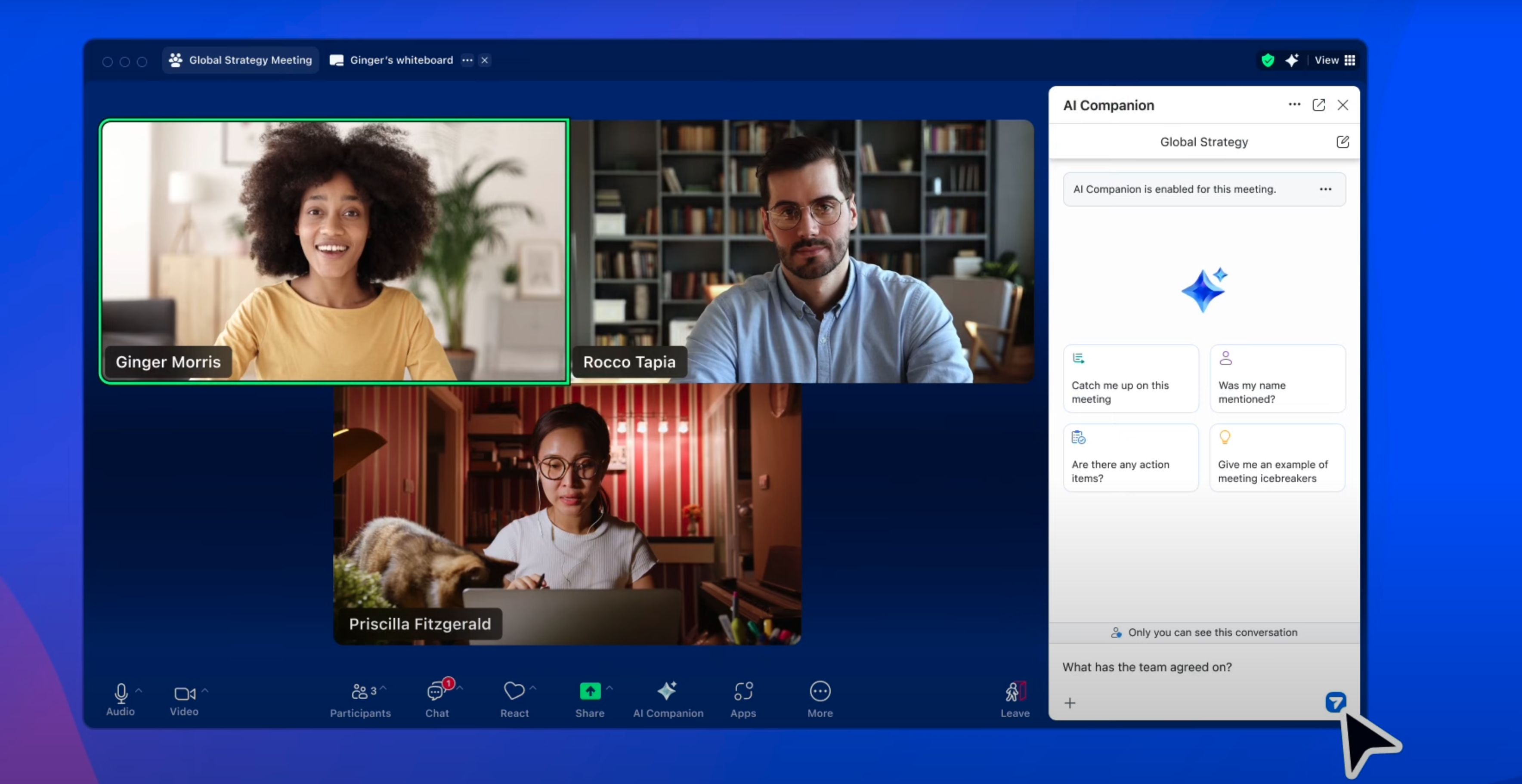Switch to the Global Strategy Meeting tab
Screen dimensions: 1522x784
(x=241, y=60)
